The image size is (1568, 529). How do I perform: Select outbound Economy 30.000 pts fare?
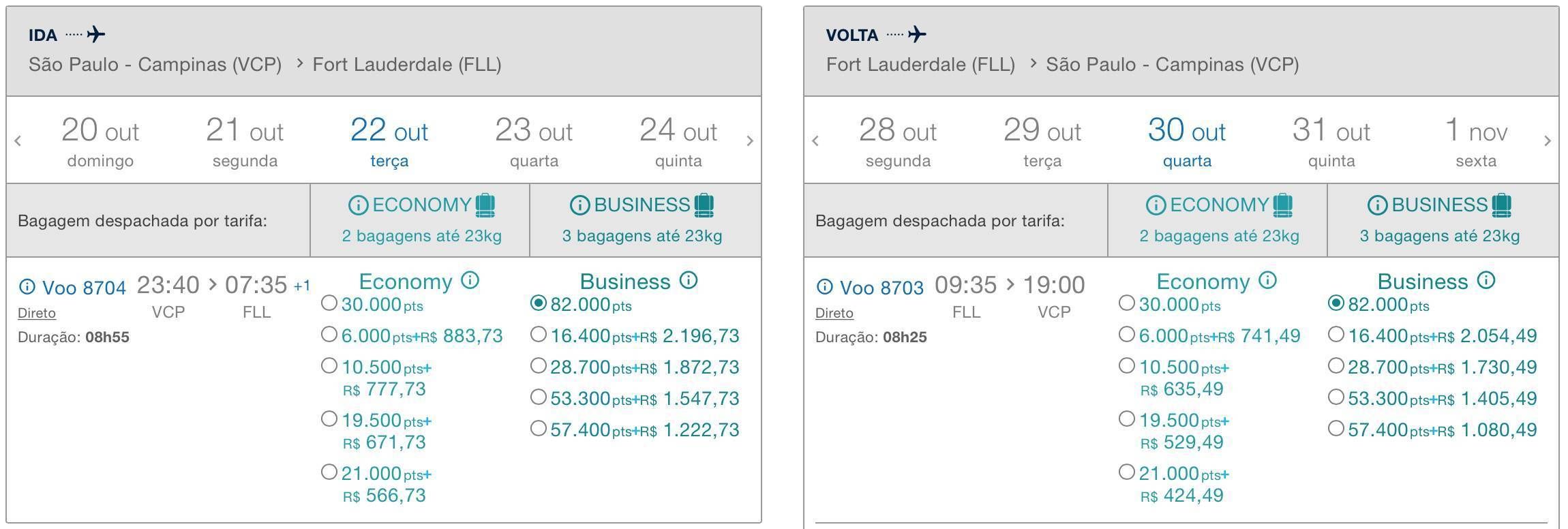point(329,303)
